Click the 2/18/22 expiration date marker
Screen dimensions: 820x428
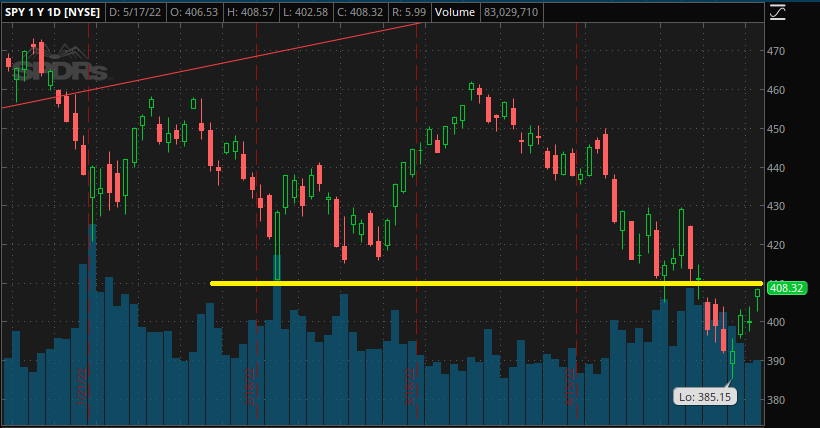(x=250, y=387)
